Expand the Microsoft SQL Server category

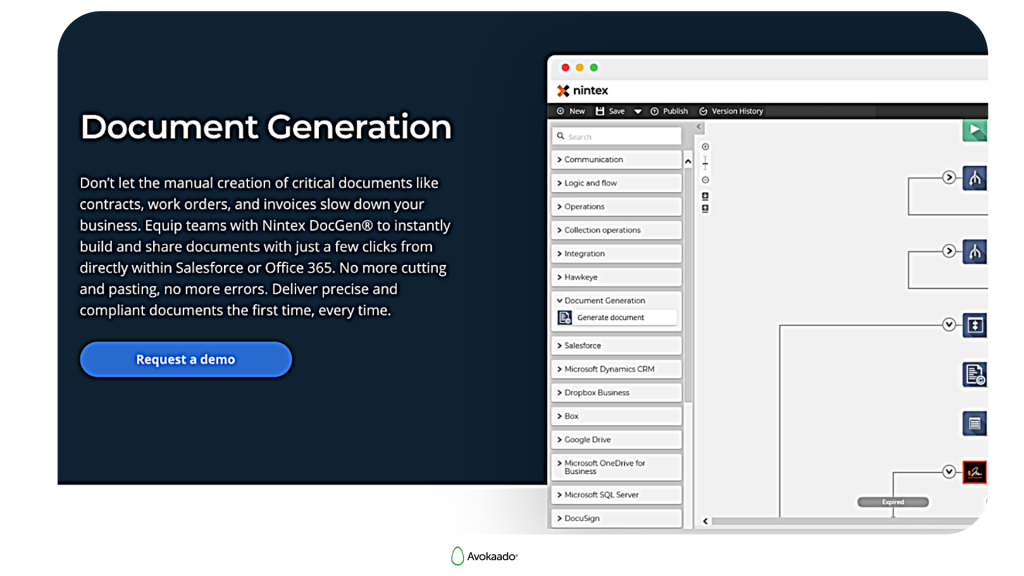(x=616, y=495)
